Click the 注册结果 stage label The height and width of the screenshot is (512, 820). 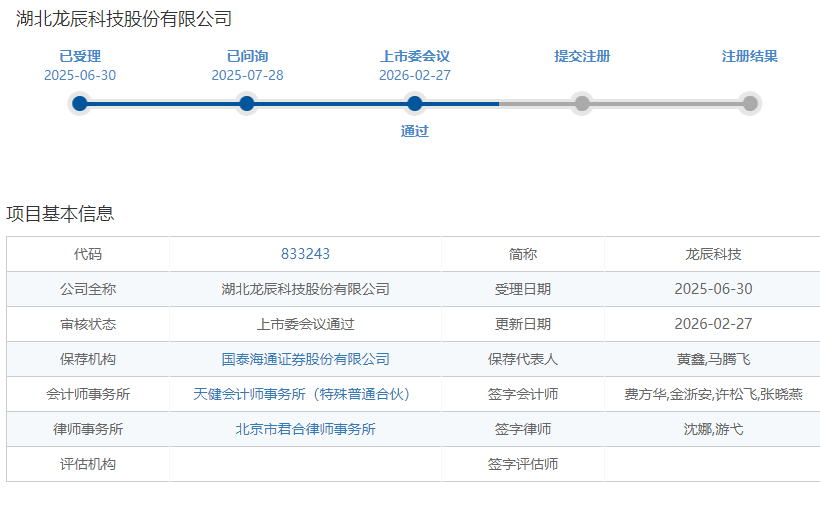click(x=750, y=56)
